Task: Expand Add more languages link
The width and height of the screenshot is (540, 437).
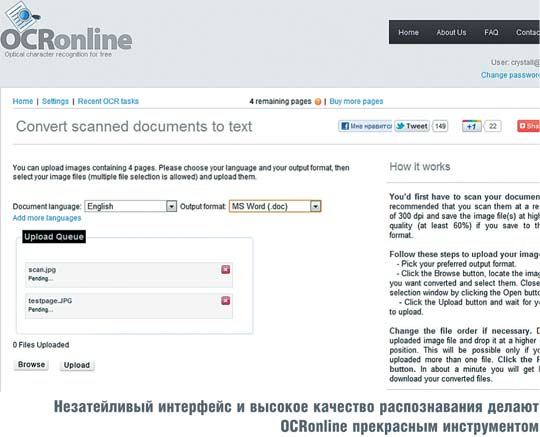Action: tap(47, 218)
